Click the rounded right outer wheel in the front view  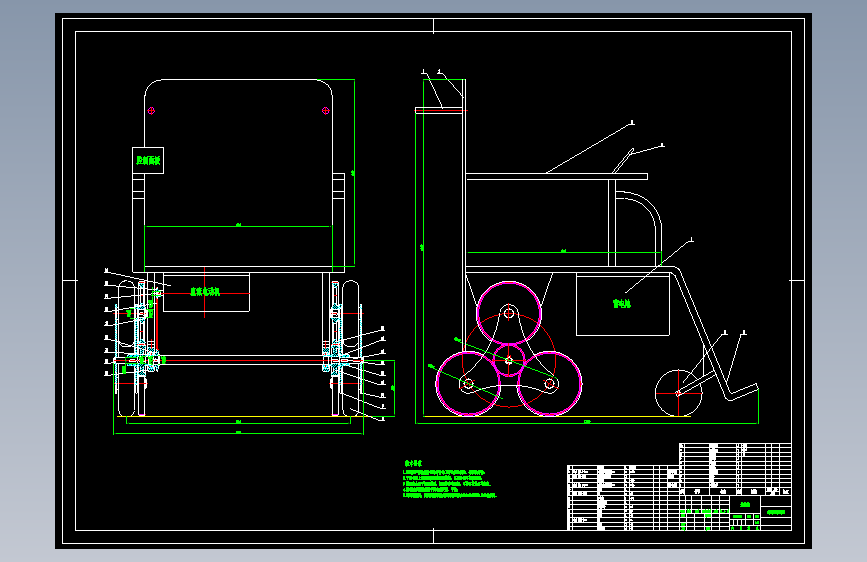(x=351, y=348)
